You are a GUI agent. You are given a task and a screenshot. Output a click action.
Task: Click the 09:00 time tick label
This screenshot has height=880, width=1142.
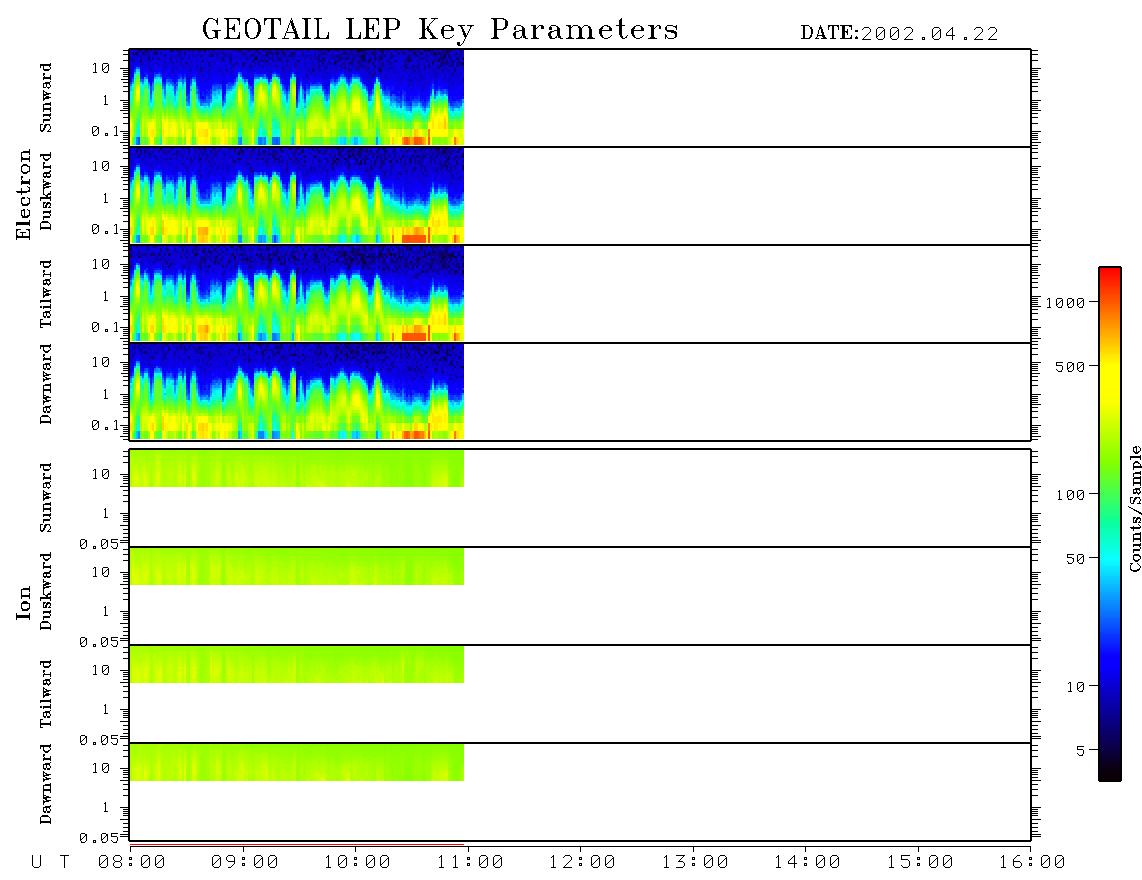tap(245, 863)
